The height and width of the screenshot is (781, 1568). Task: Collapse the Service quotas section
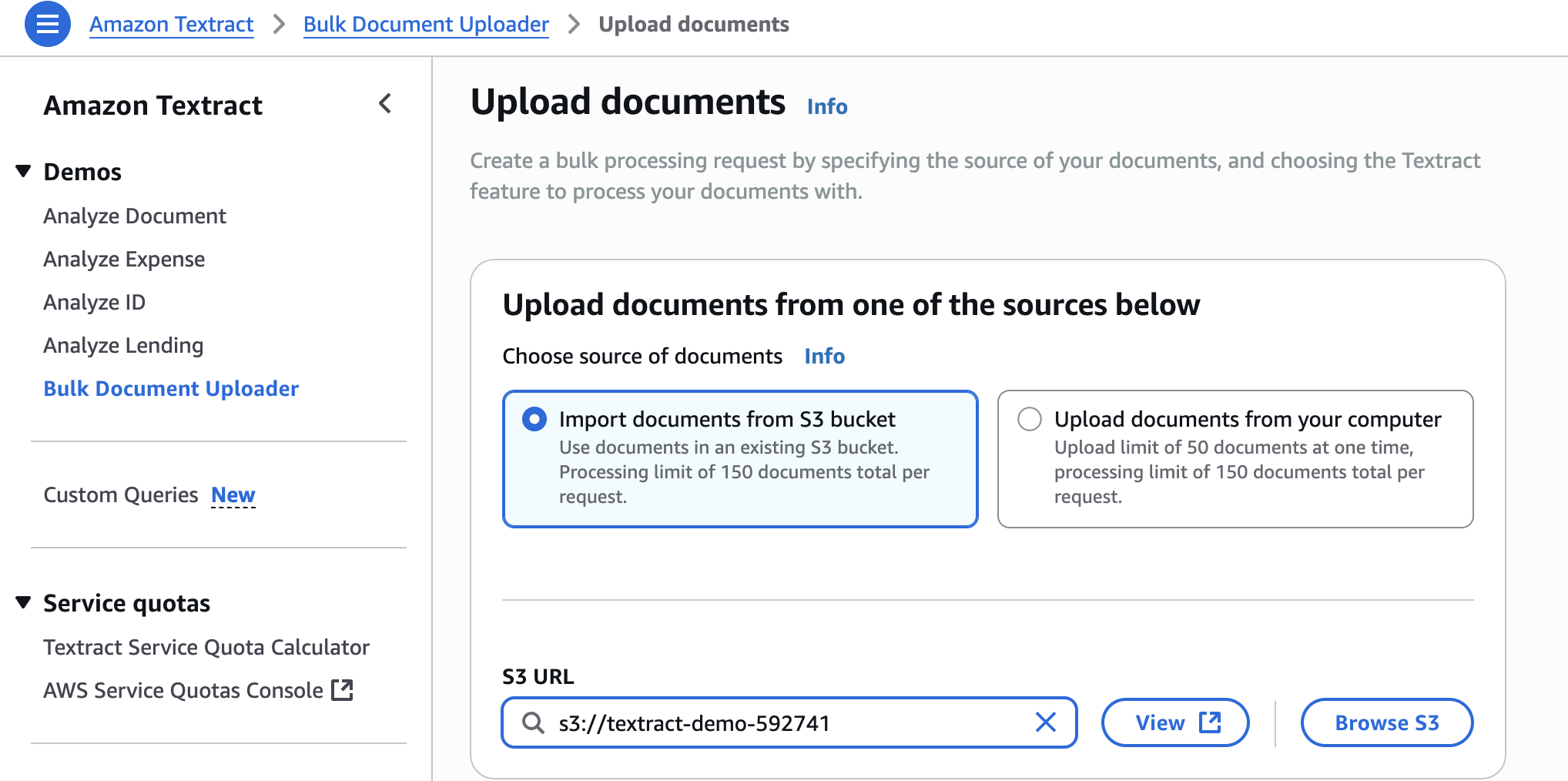tap(24, 602)
